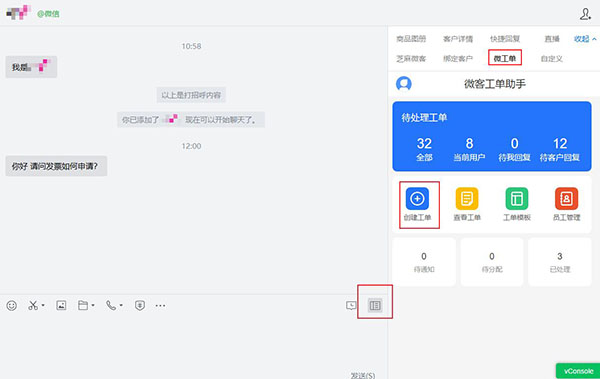Click the shield icon in chat toolbar
The height and width of the screenshot is (379, 600).
point(140,305)
